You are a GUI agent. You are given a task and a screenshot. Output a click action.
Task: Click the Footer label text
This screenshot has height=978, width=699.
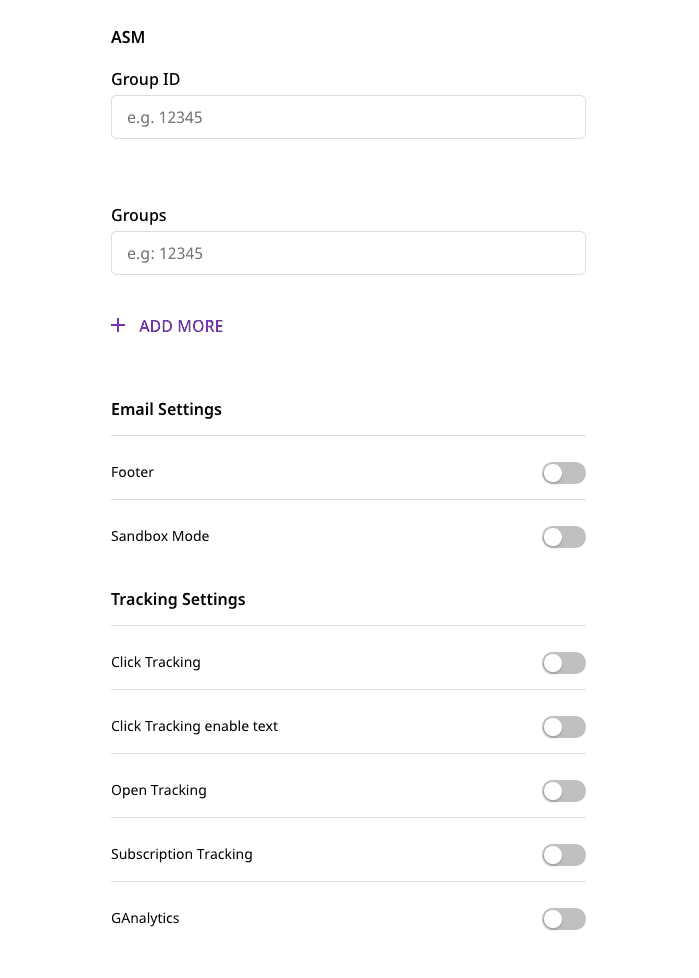pyautogui.click(x=132, y=471)
